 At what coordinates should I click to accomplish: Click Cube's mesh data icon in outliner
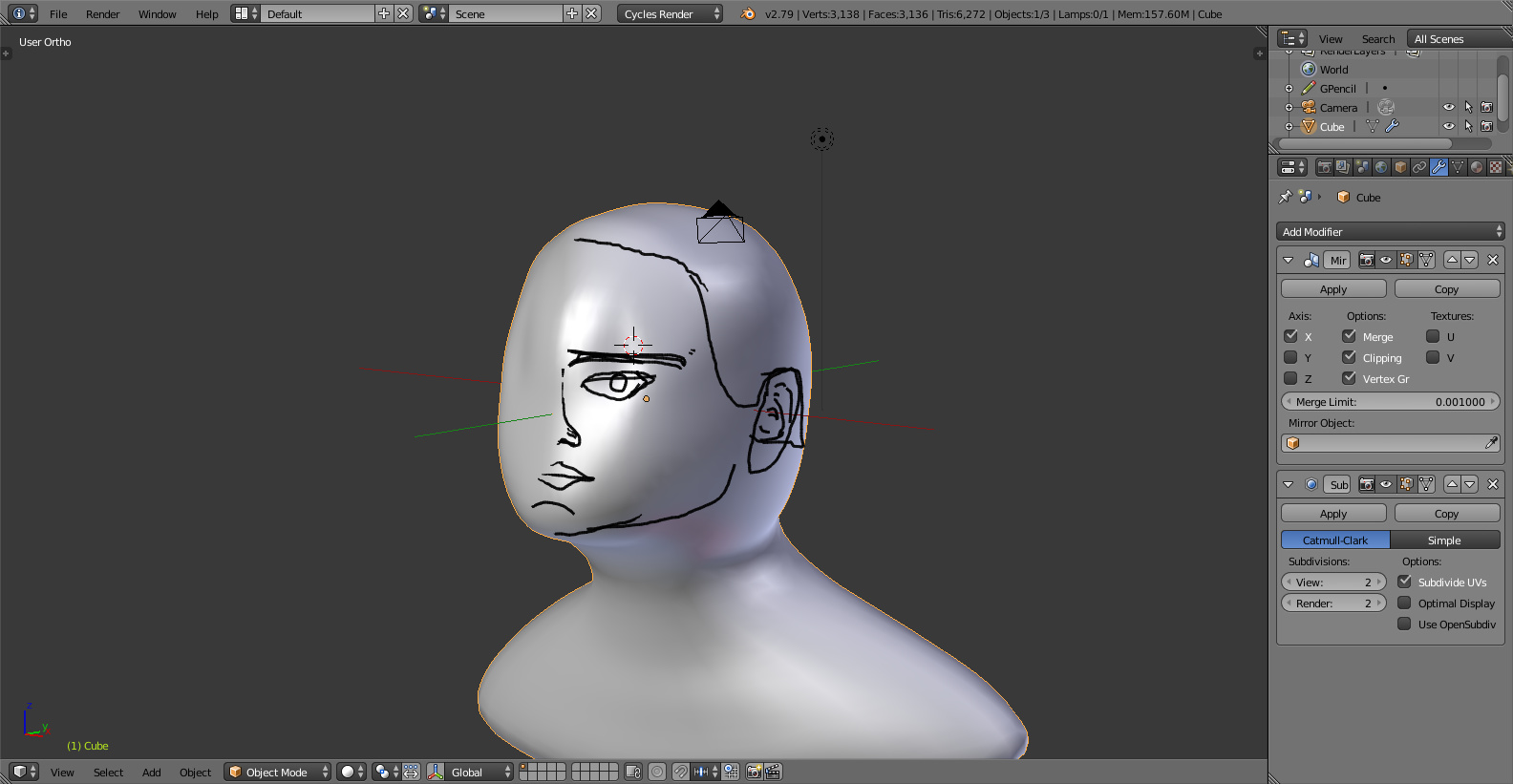coord(1373,126)
